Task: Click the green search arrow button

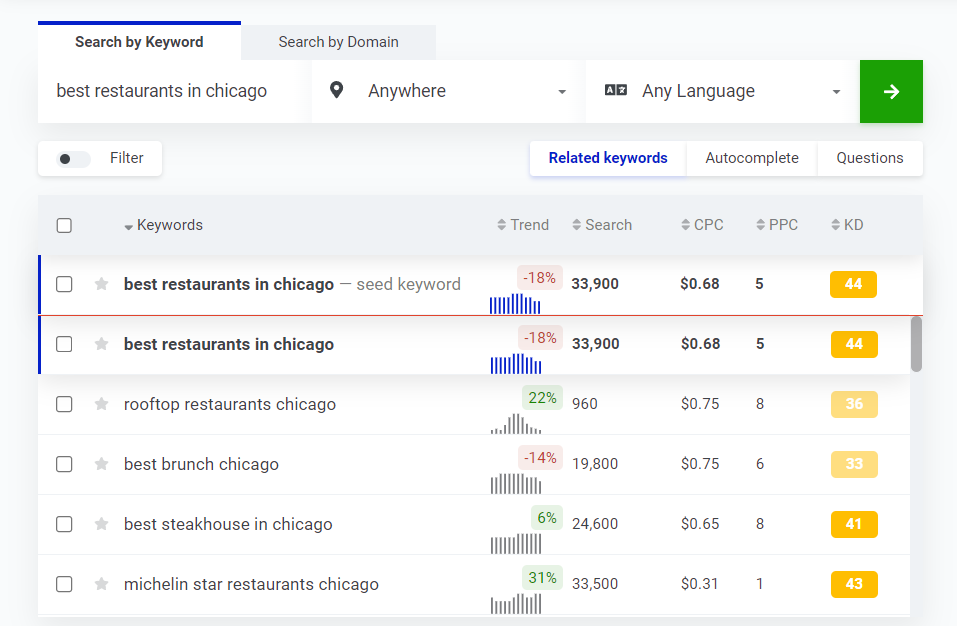Action: point(890,91)
